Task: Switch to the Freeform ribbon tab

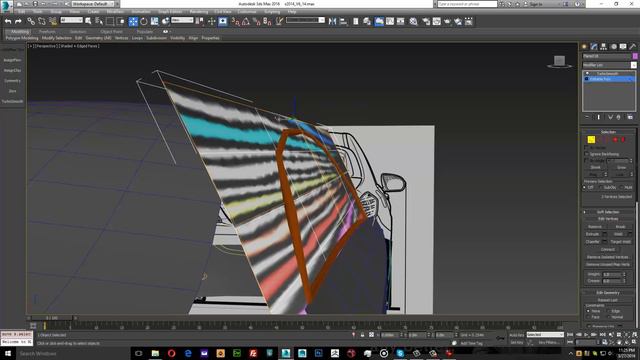Action: click(47, 31)
